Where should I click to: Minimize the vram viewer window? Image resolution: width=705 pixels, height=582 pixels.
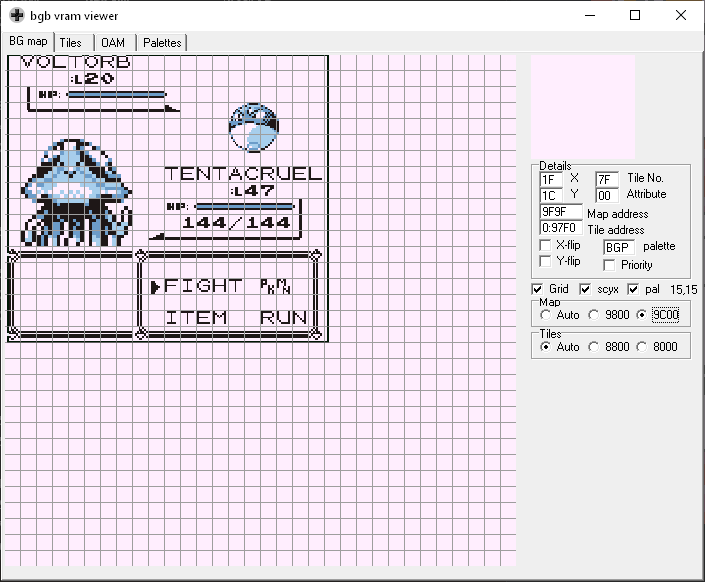pos(590,15)
